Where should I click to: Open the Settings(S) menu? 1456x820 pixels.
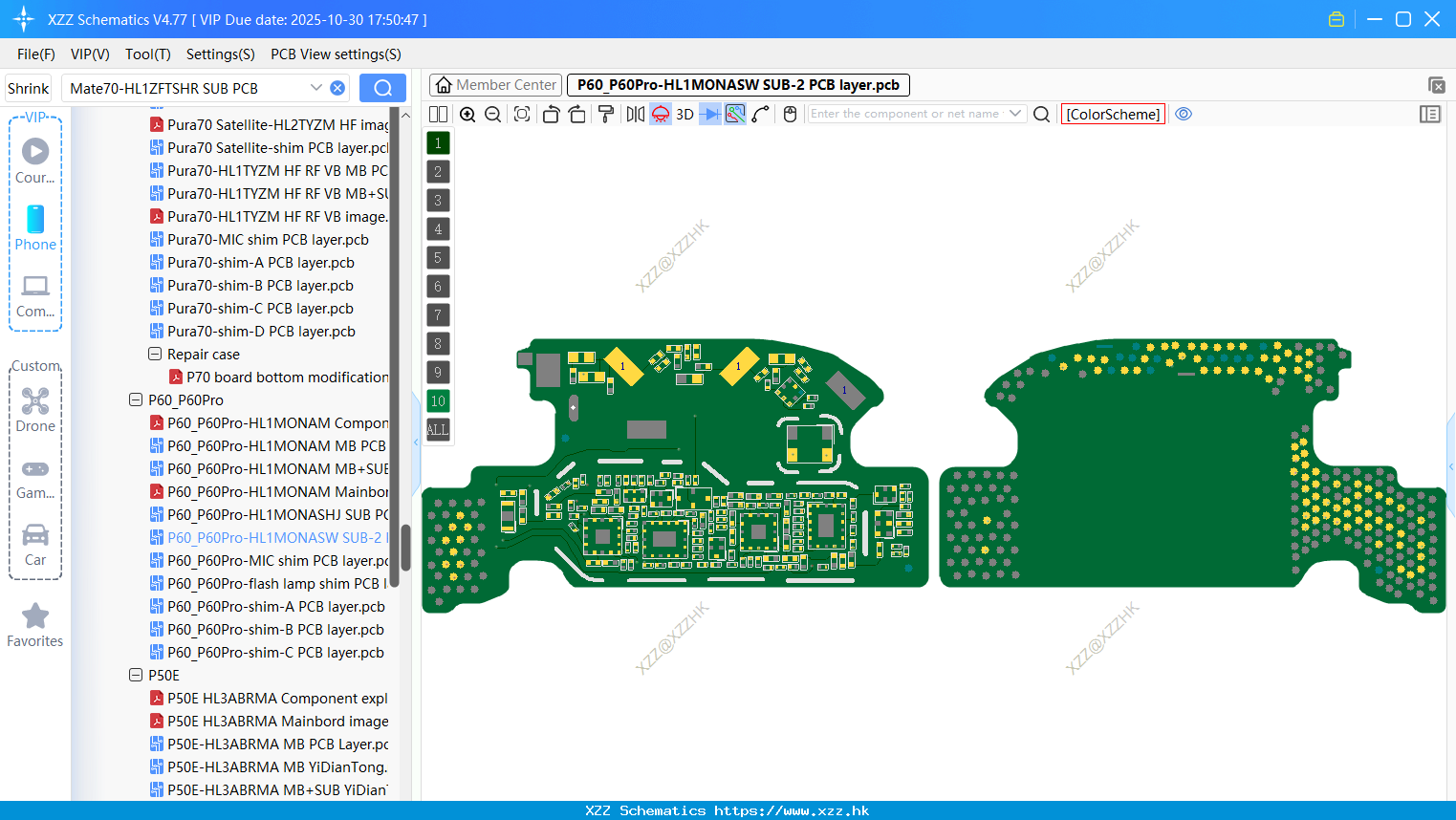tap(221, 54)
